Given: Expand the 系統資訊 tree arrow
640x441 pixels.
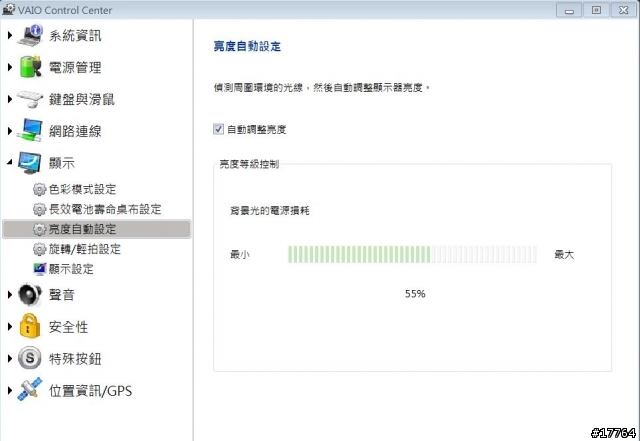Looking at the screenshot, I should coord(10,36).
